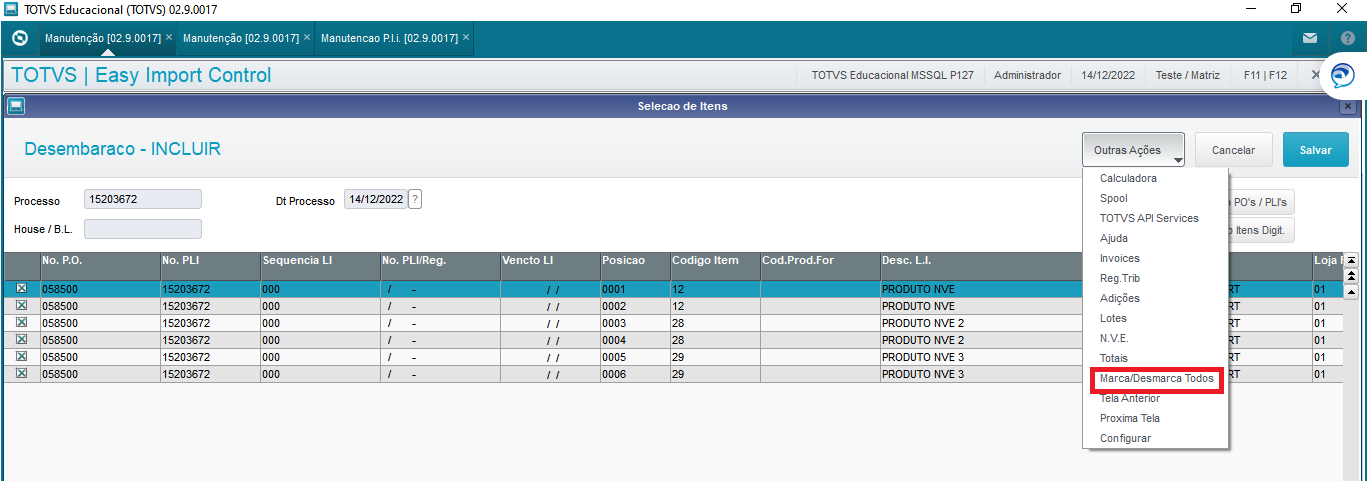Click the No. PLI column header
Screen dimensions: 1369x490
coord(210,266)
